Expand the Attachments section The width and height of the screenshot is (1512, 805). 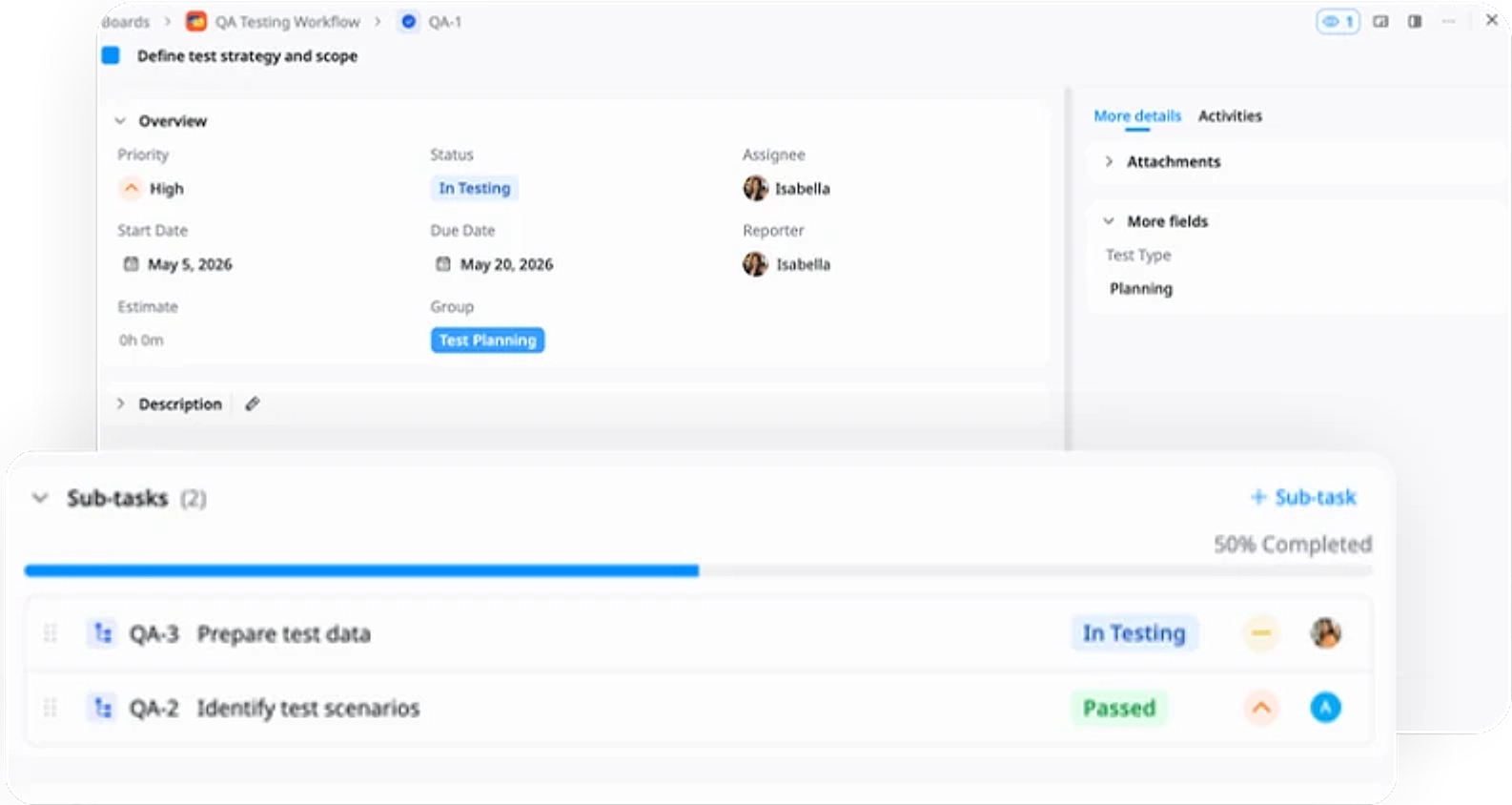(x=1109, y=161)
